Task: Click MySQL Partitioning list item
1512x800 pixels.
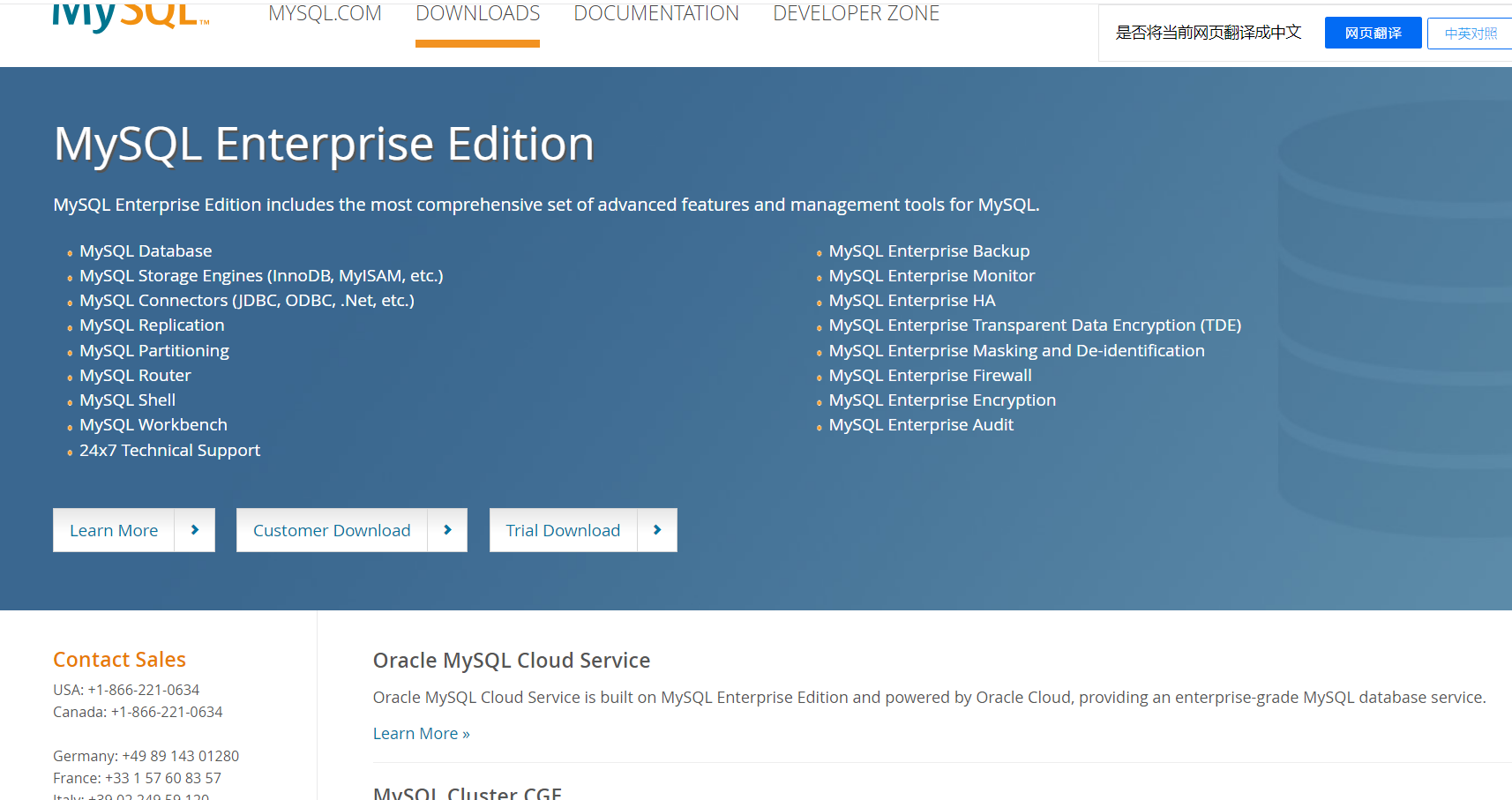Action: point(154,350)
